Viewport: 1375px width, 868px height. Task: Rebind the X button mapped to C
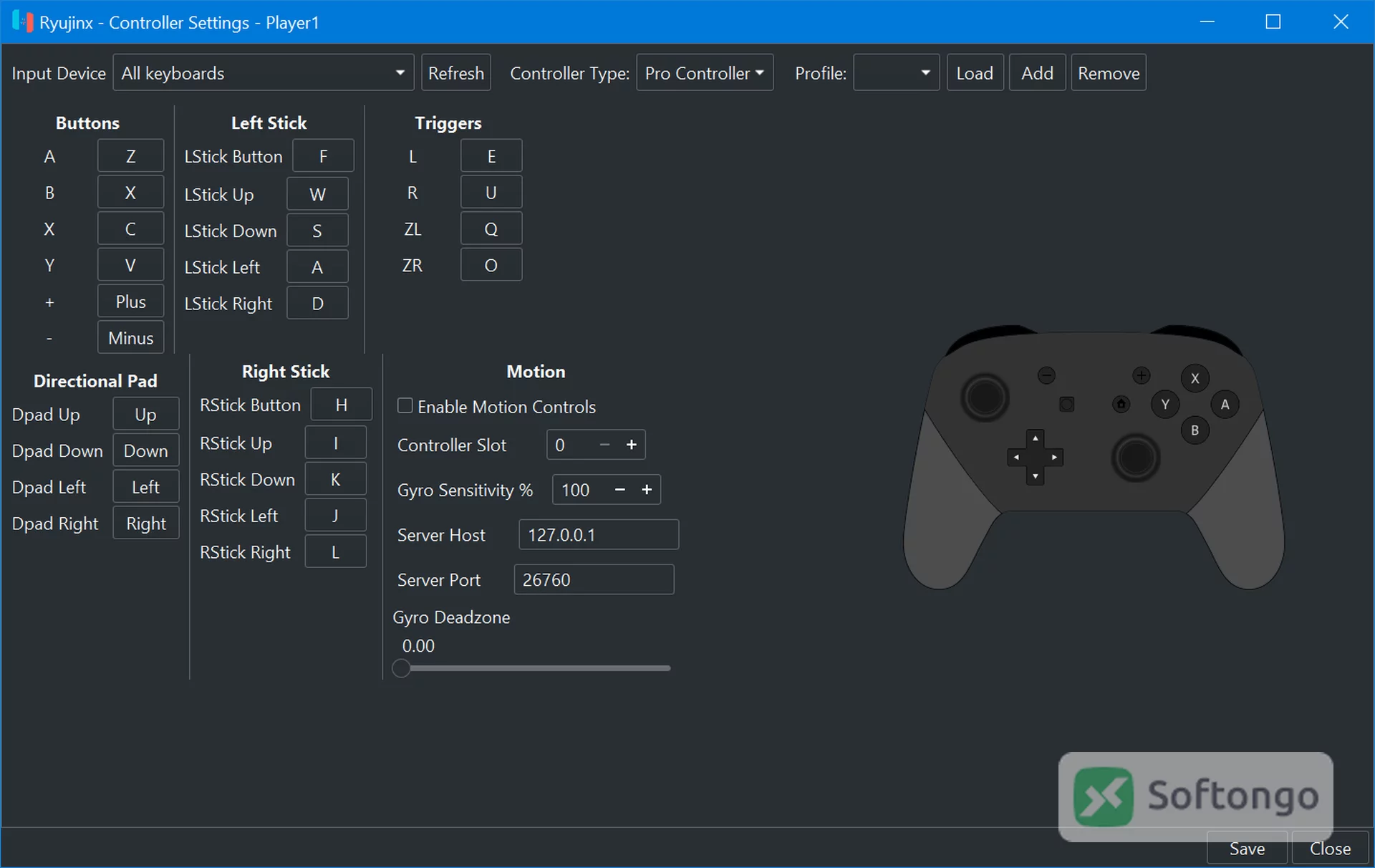coord(130,229)
